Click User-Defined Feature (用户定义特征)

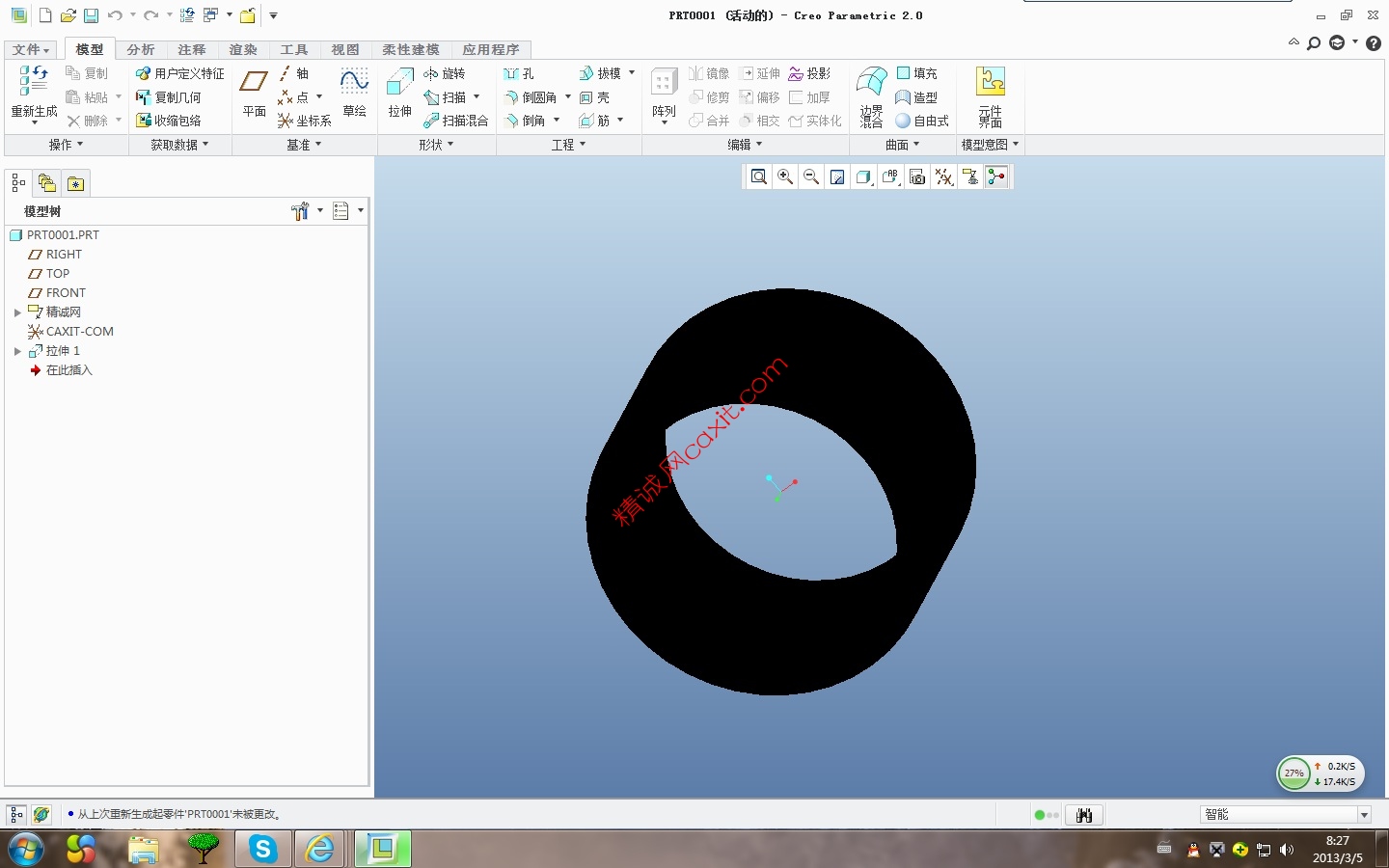tap(179, 73)
